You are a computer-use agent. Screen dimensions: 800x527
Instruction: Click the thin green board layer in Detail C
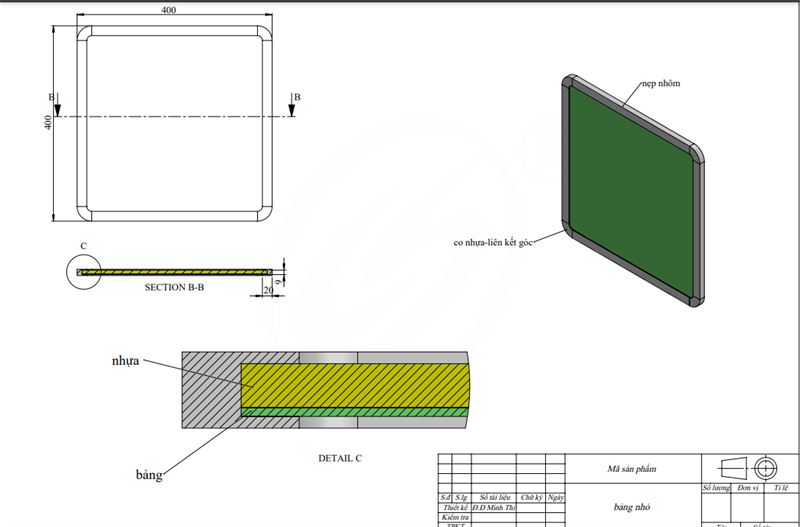[355, 412]
